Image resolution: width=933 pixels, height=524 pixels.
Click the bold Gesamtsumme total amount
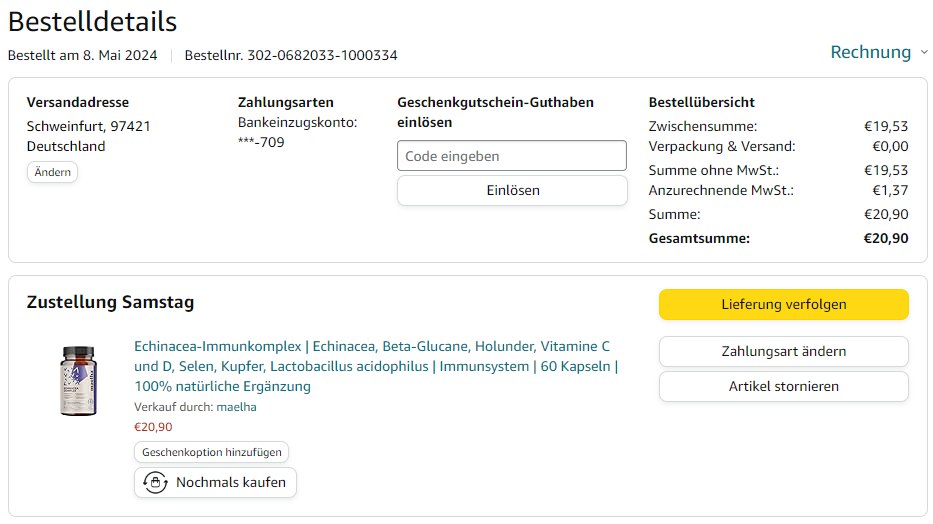point(886,238)
